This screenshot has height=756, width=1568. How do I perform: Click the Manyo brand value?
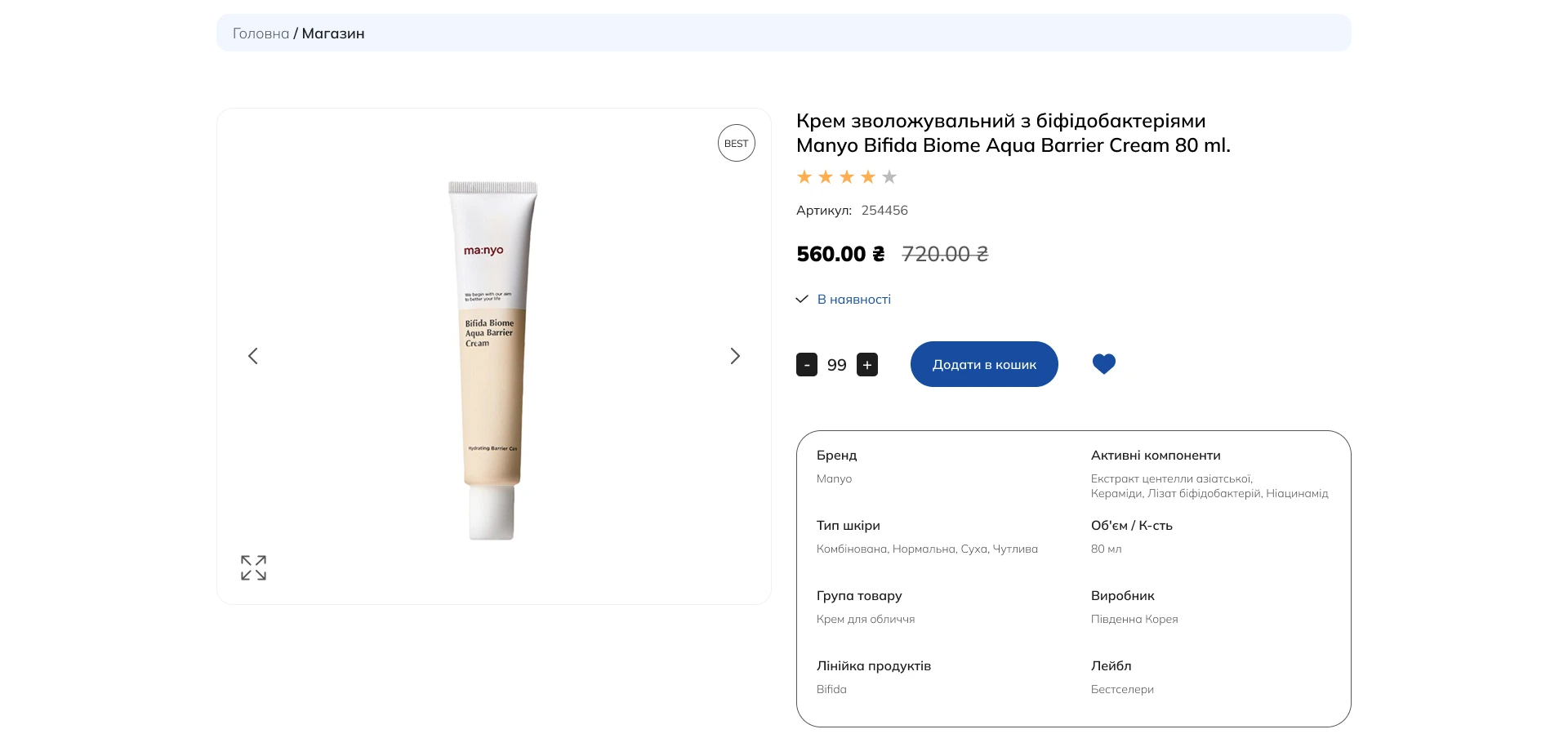coord(834,479)
